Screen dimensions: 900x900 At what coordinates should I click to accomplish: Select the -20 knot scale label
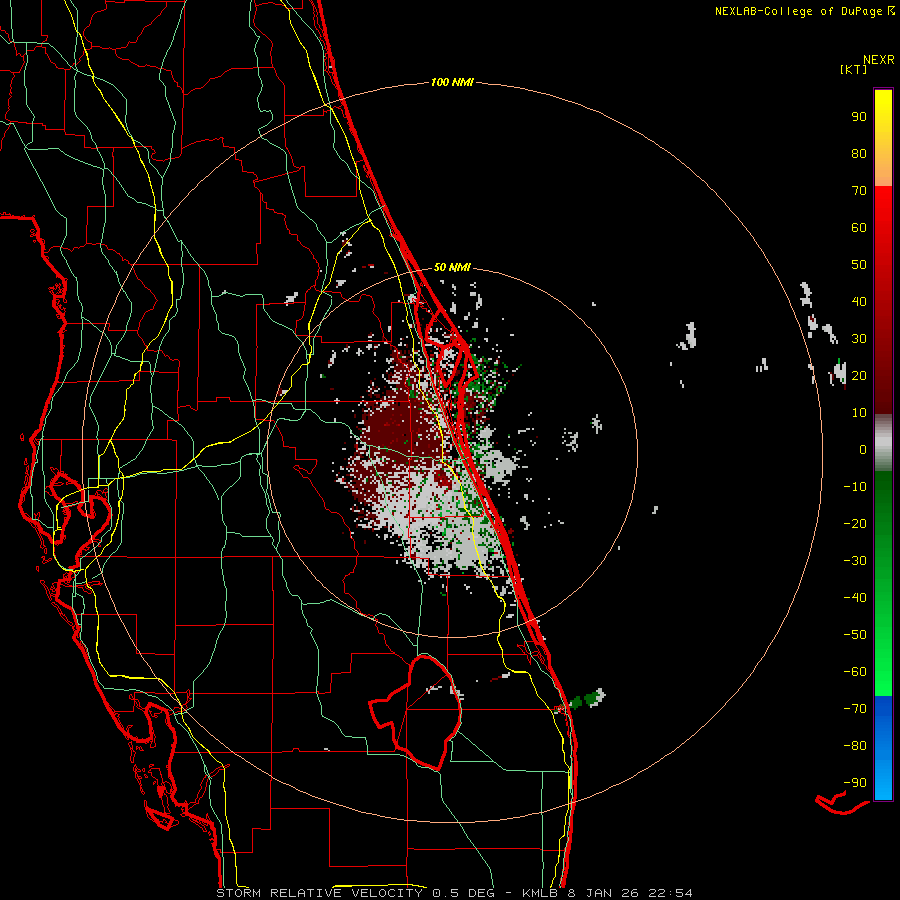point(855,524)
